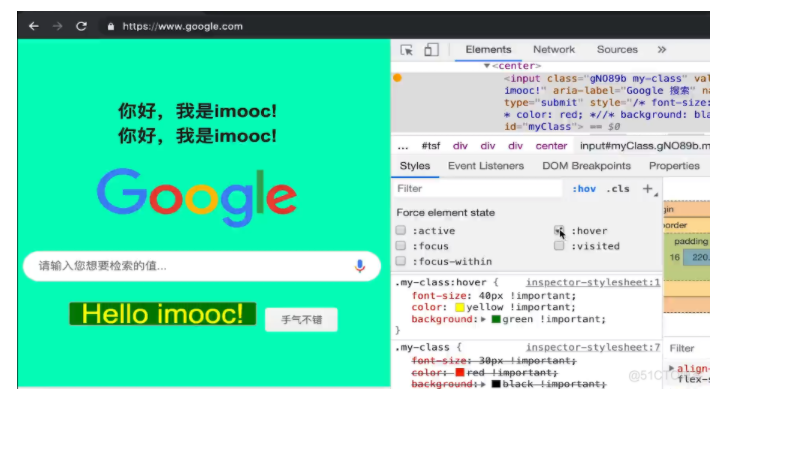Click the orange dot beside input node
This screenshot has width=799, height=473.
397,78
